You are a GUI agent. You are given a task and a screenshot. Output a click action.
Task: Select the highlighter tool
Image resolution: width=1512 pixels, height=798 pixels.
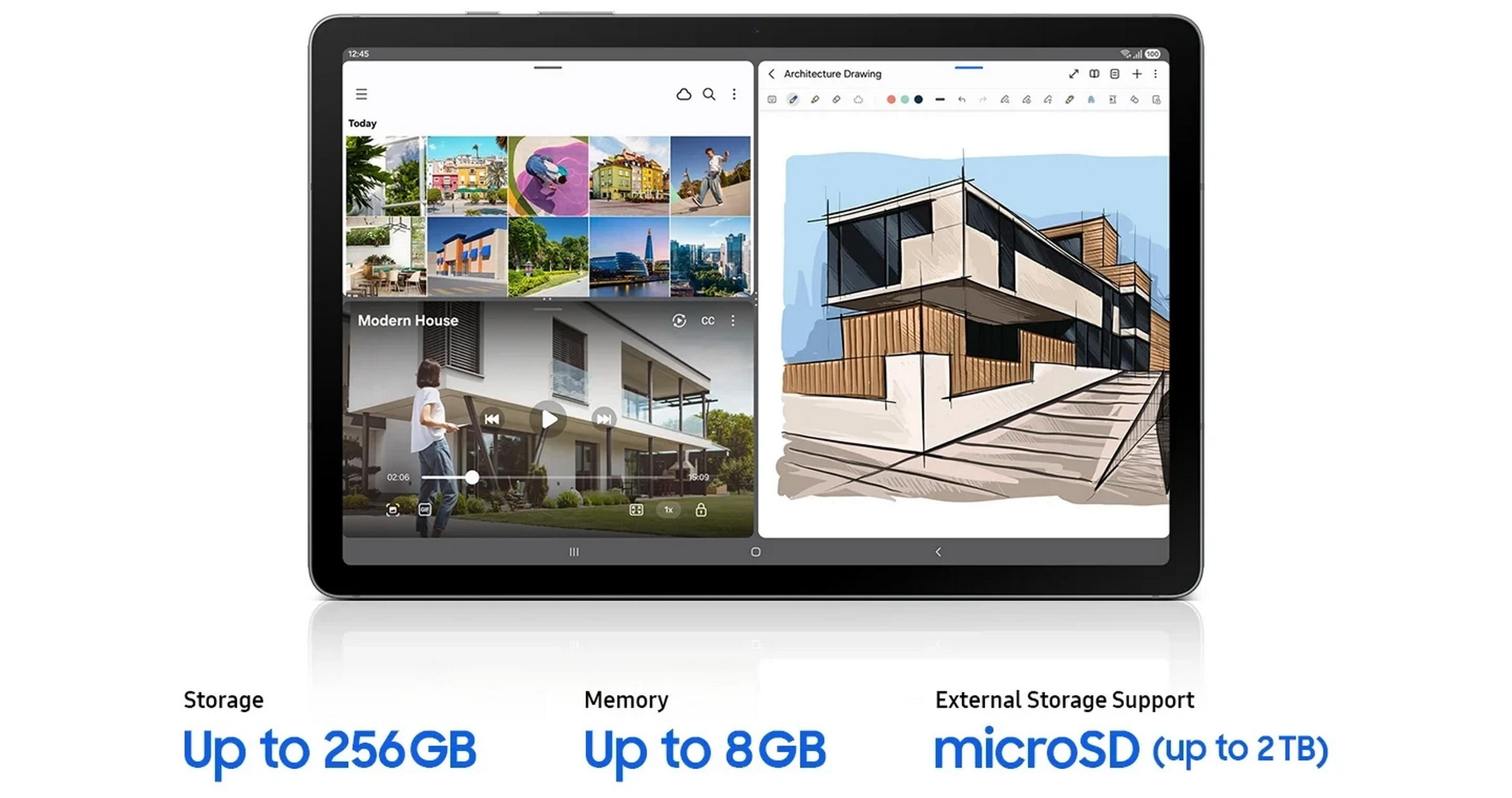point(814,100)
